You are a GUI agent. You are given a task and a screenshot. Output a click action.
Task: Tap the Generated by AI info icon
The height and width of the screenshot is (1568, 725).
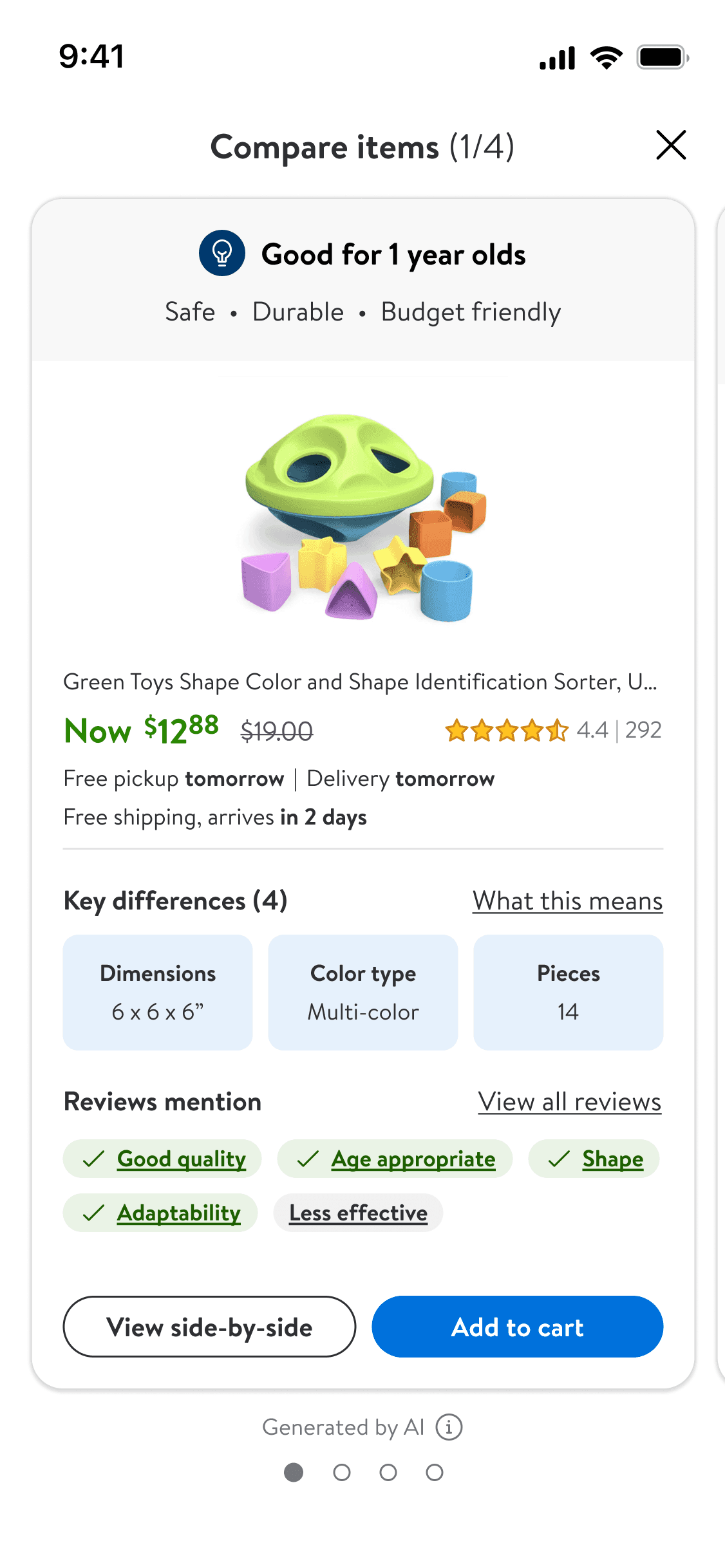click(449, 1427)
